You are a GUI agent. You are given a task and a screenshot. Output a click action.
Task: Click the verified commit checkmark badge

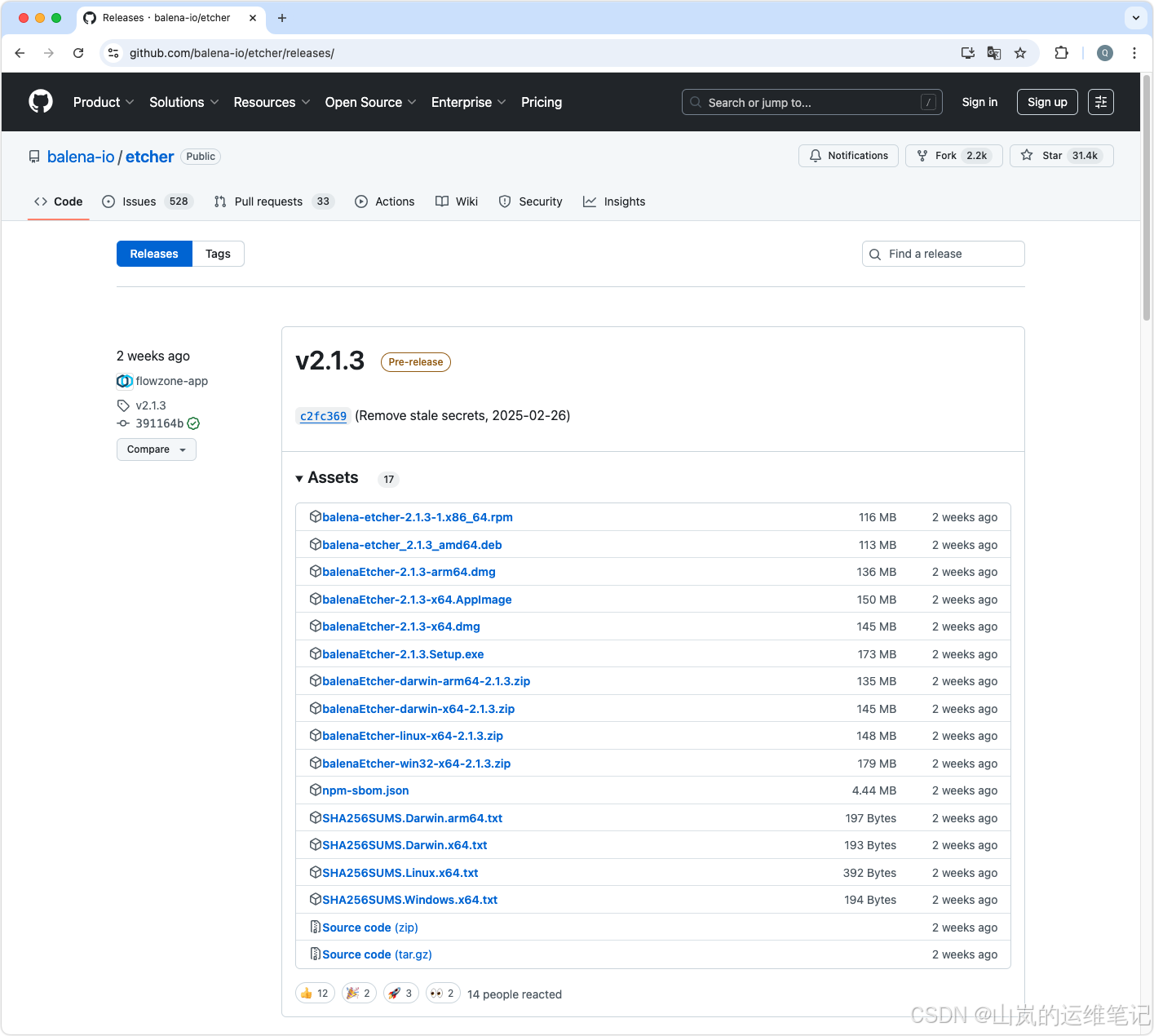click(193, 423)
